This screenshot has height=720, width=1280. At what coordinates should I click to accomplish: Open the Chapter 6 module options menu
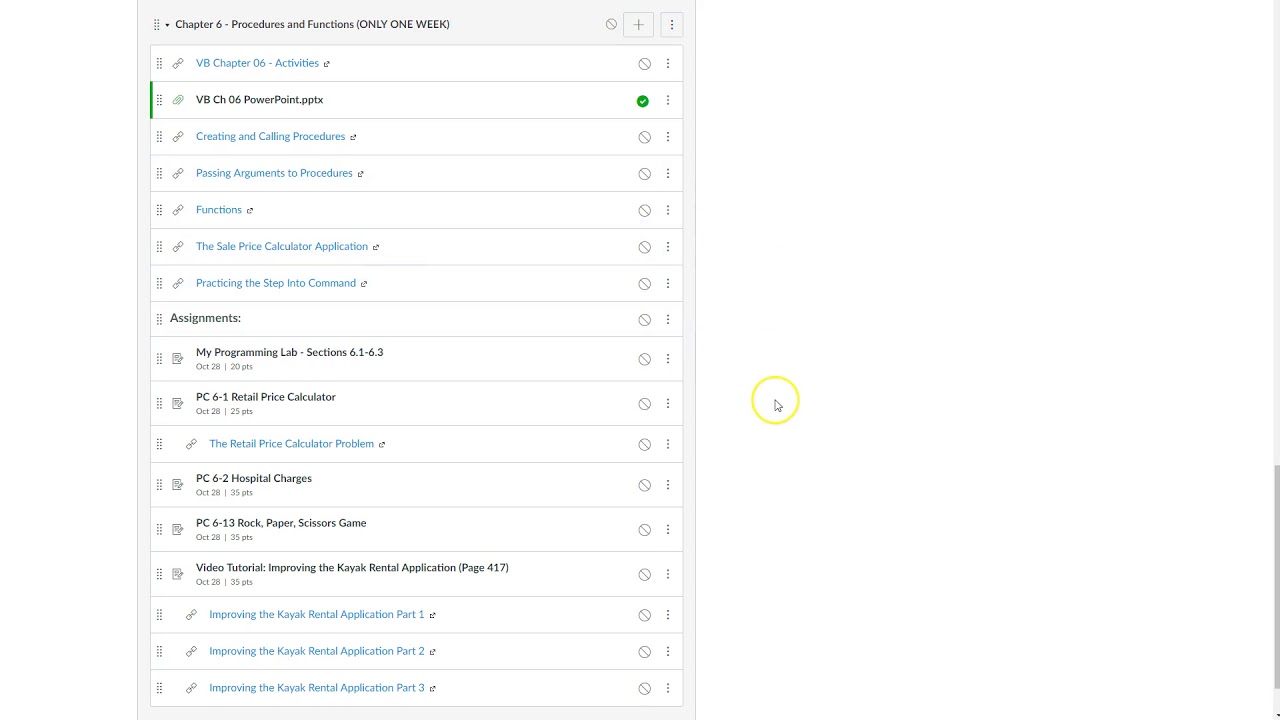671,24
